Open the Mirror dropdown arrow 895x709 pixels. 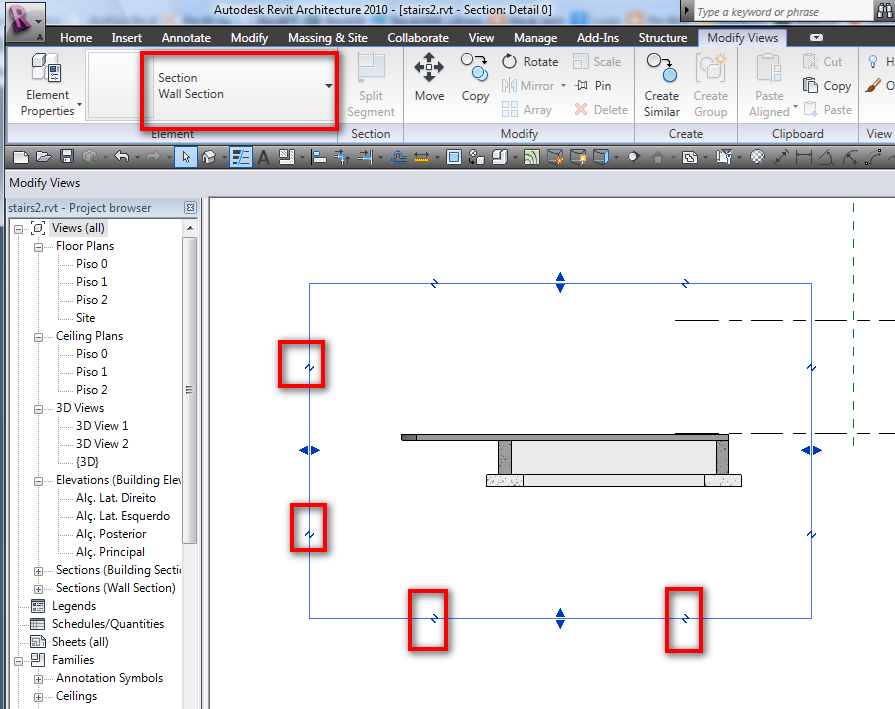click(x=563, y=86)
